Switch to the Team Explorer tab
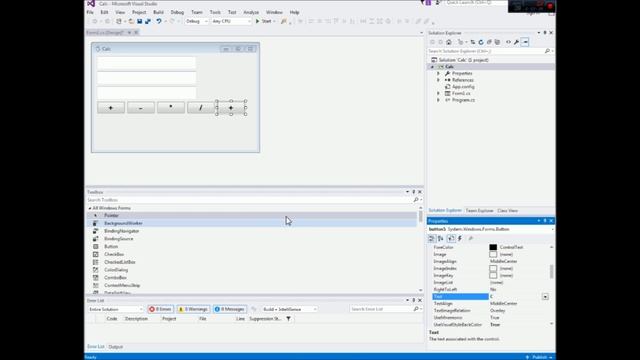The width and height of the screenshot is (640, 360). click(x=479, y=211)
